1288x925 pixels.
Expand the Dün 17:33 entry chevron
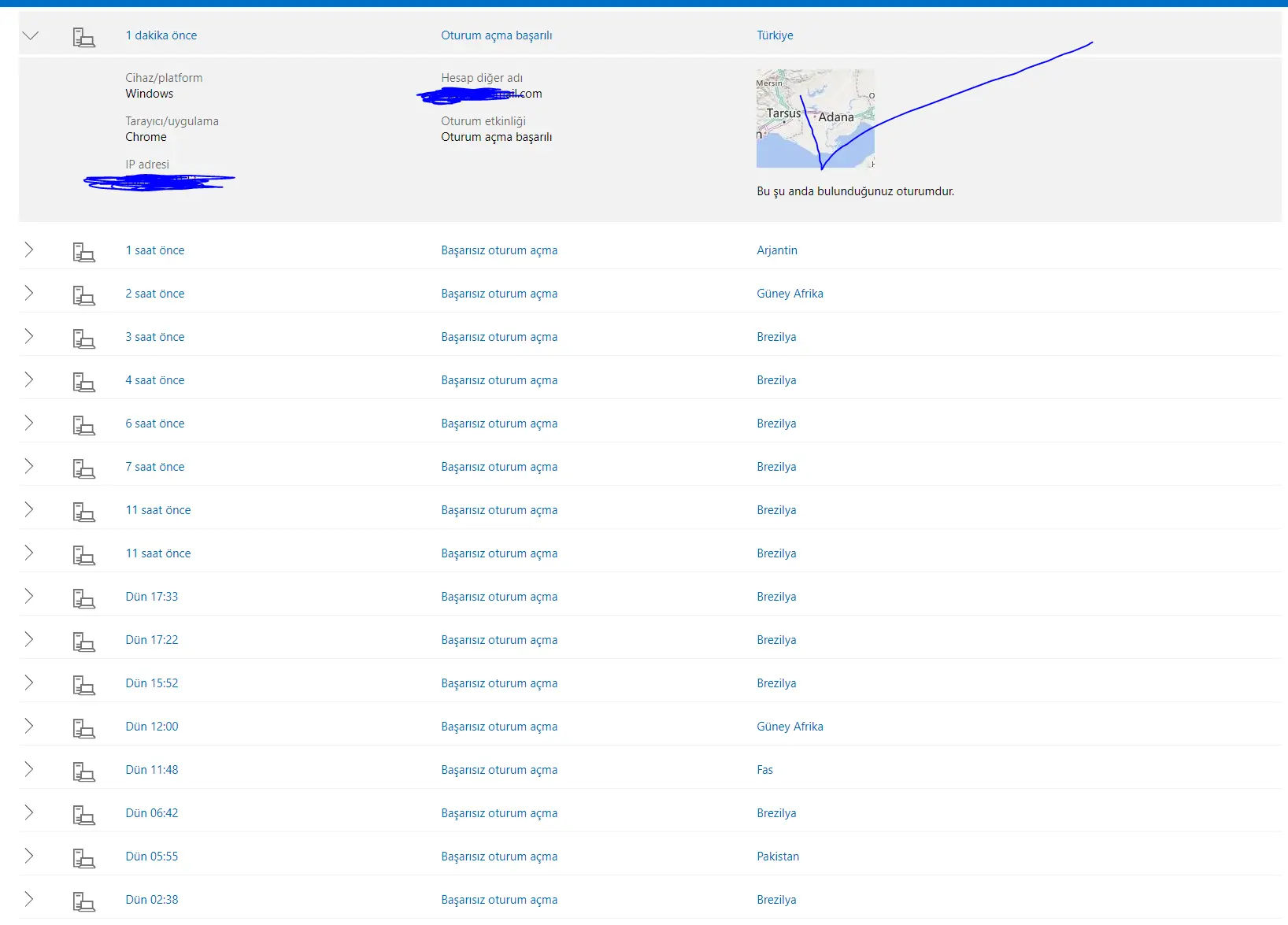point(29,596)
